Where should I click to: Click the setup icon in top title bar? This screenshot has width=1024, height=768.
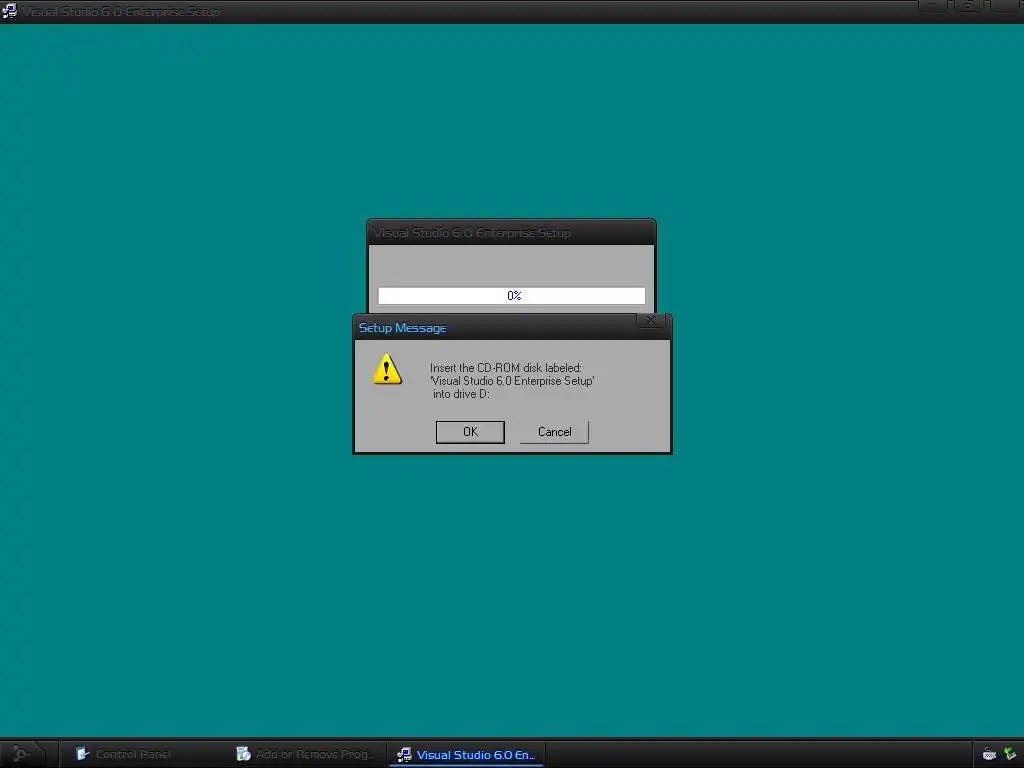pos(9,11)
